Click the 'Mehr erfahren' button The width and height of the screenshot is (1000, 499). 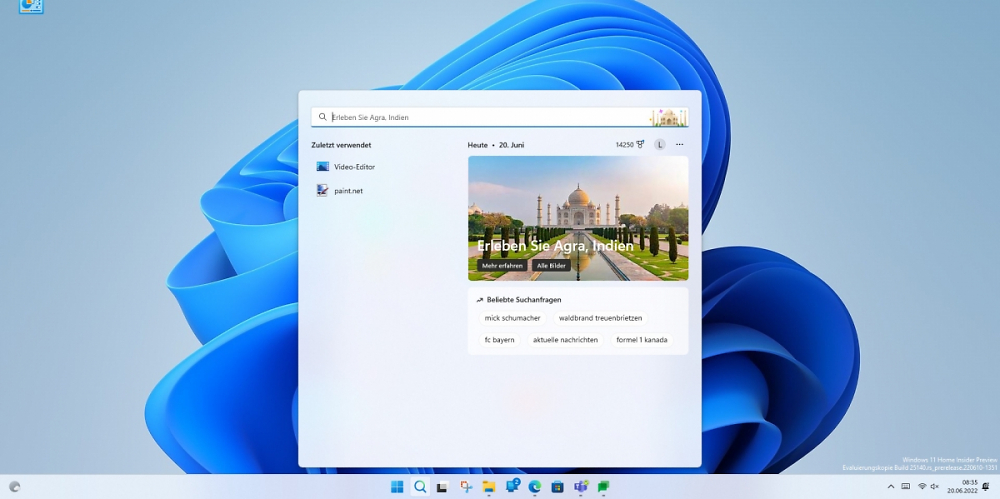coord(503,266)
